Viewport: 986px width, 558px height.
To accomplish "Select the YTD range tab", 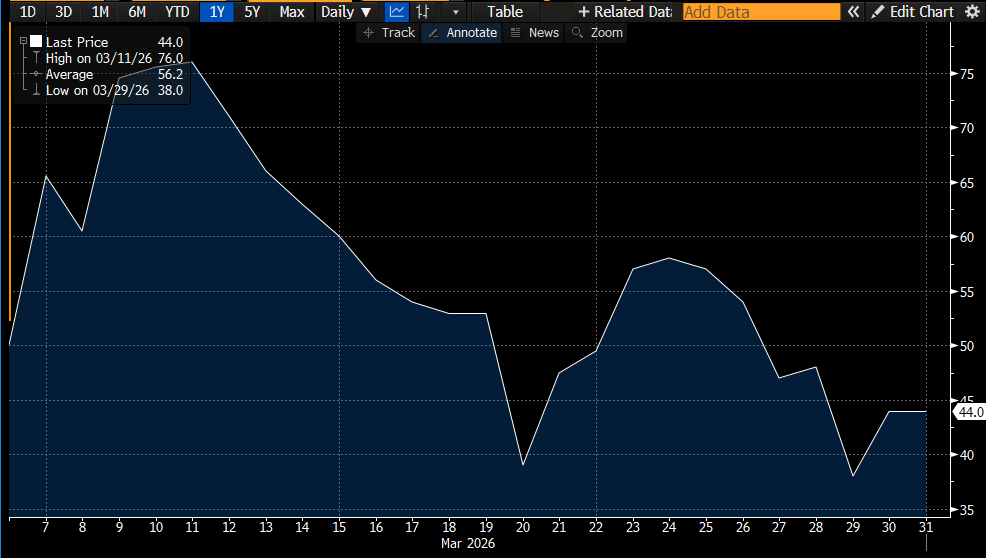I will click(177, 11).
